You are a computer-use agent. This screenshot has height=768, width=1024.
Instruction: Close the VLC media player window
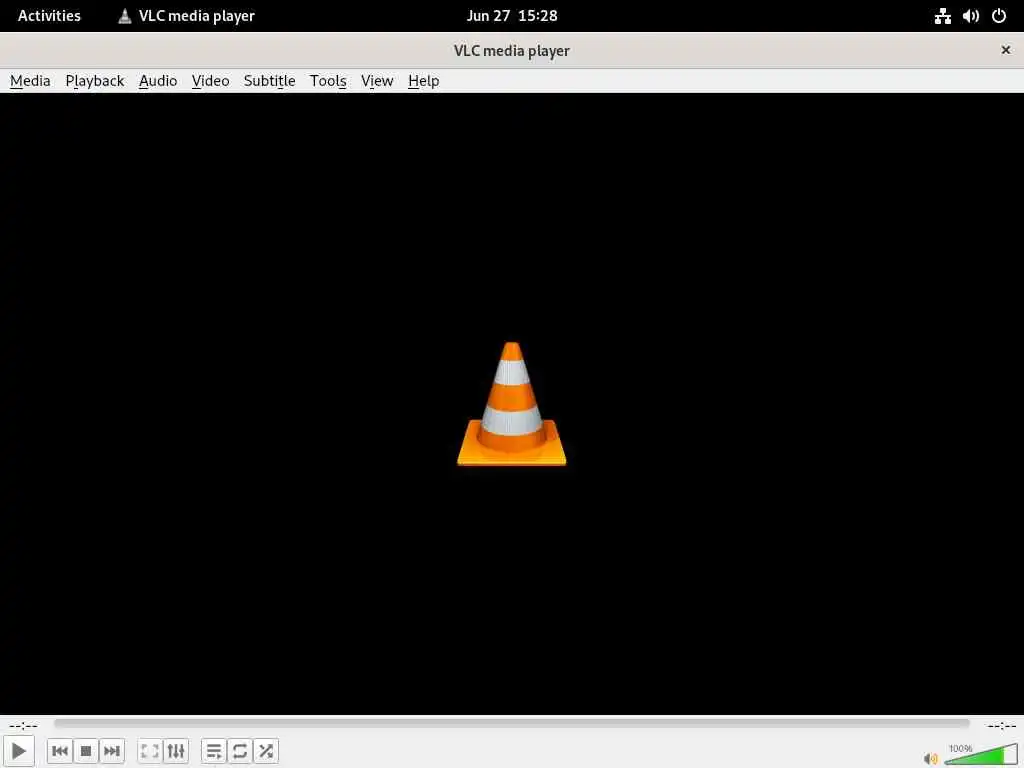(x=1006, y=50)
